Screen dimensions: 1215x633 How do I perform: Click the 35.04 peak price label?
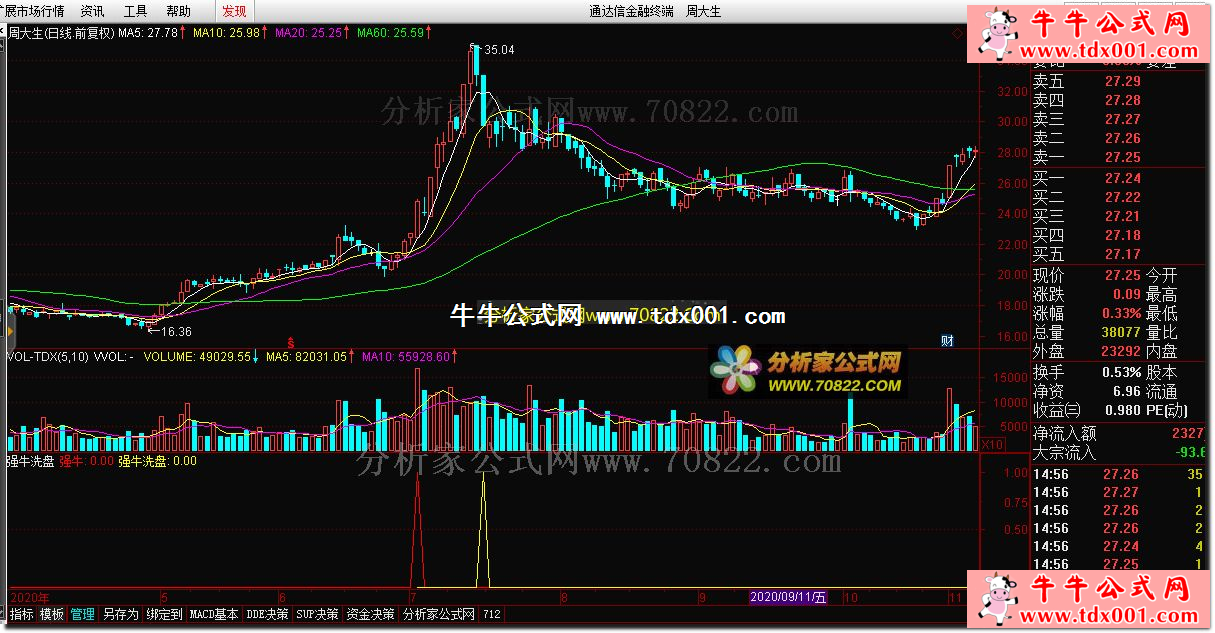pos(497,49)
